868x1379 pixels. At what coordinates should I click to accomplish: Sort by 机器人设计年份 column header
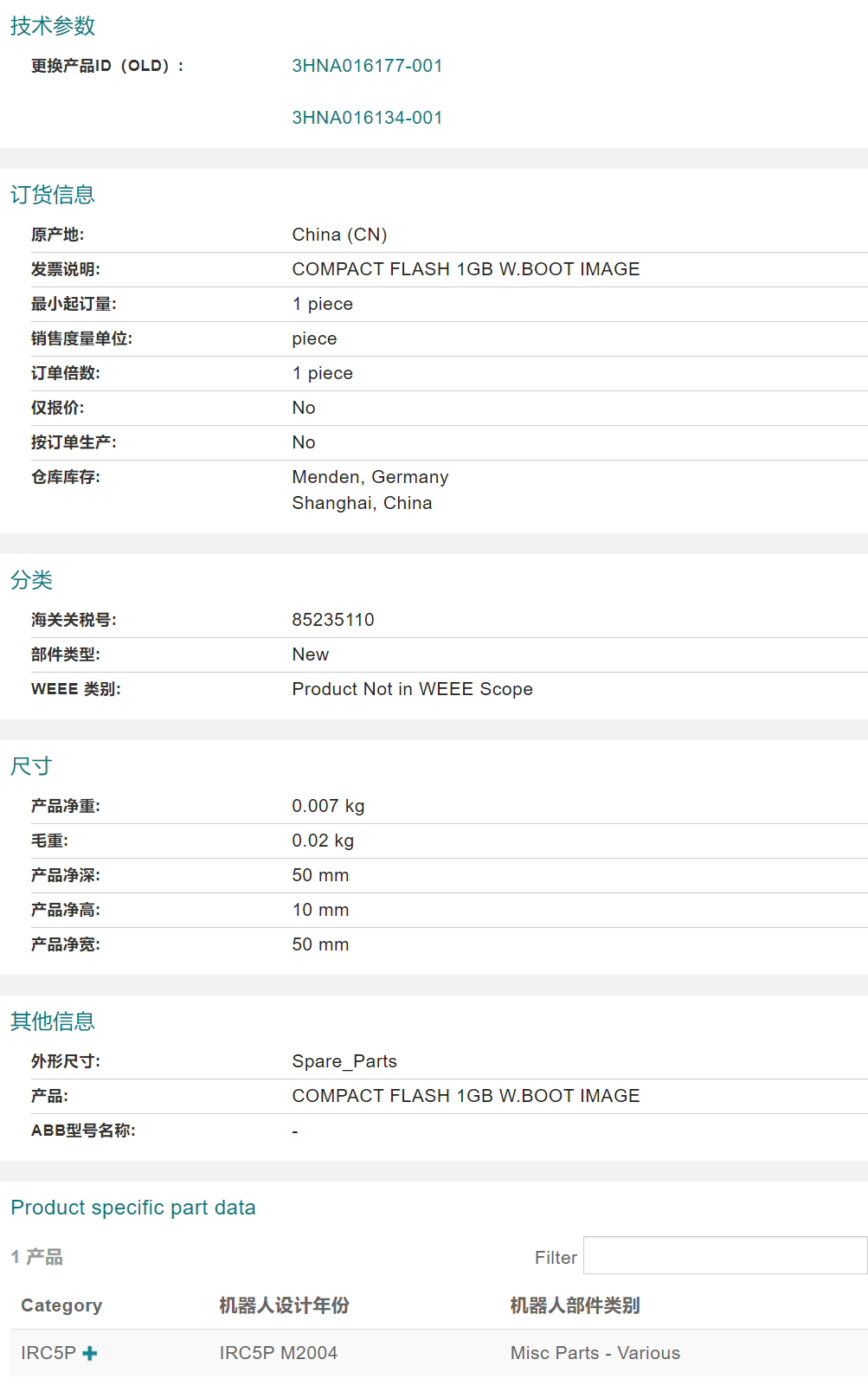(x=284, y=1305)
